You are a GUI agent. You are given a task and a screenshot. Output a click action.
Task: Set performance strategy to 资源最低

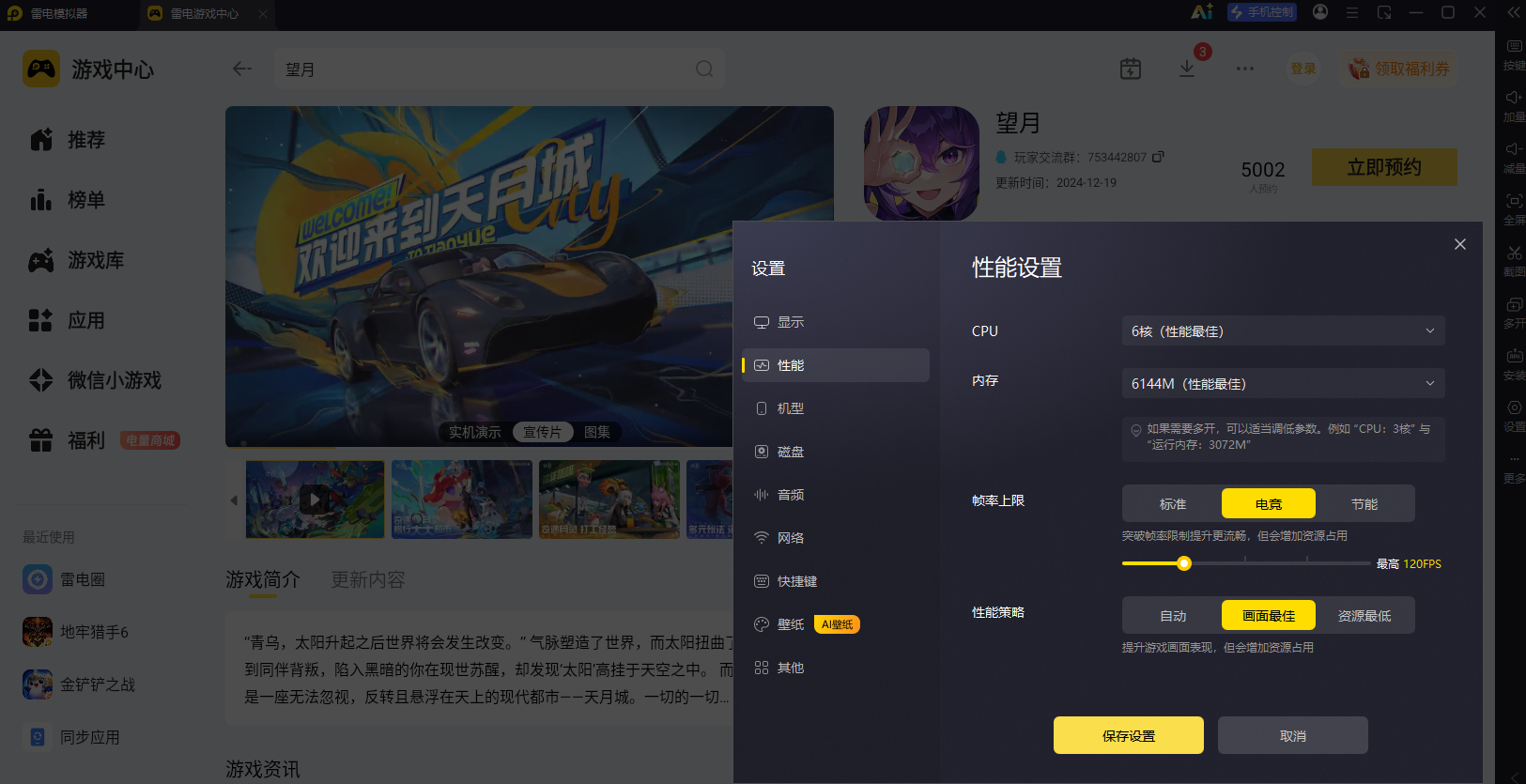[1364, 616]
